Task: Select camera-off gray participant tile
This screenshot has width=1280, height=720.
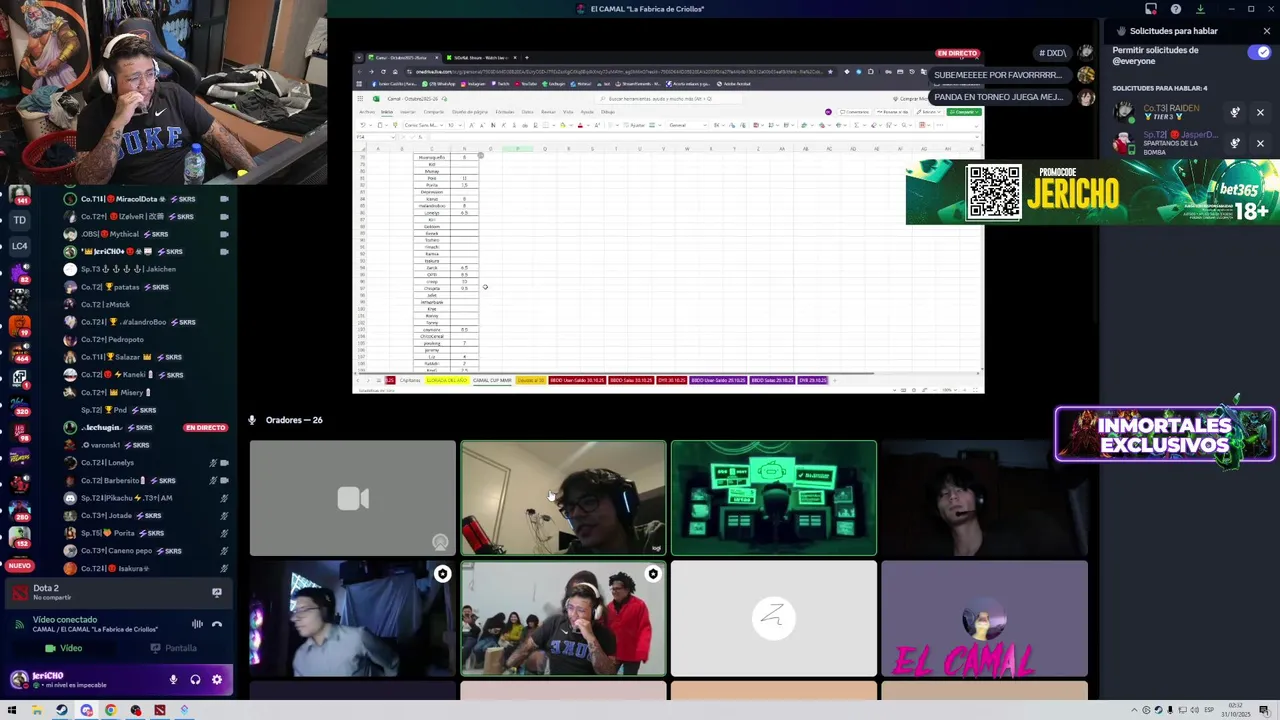Action: (352, 498)
